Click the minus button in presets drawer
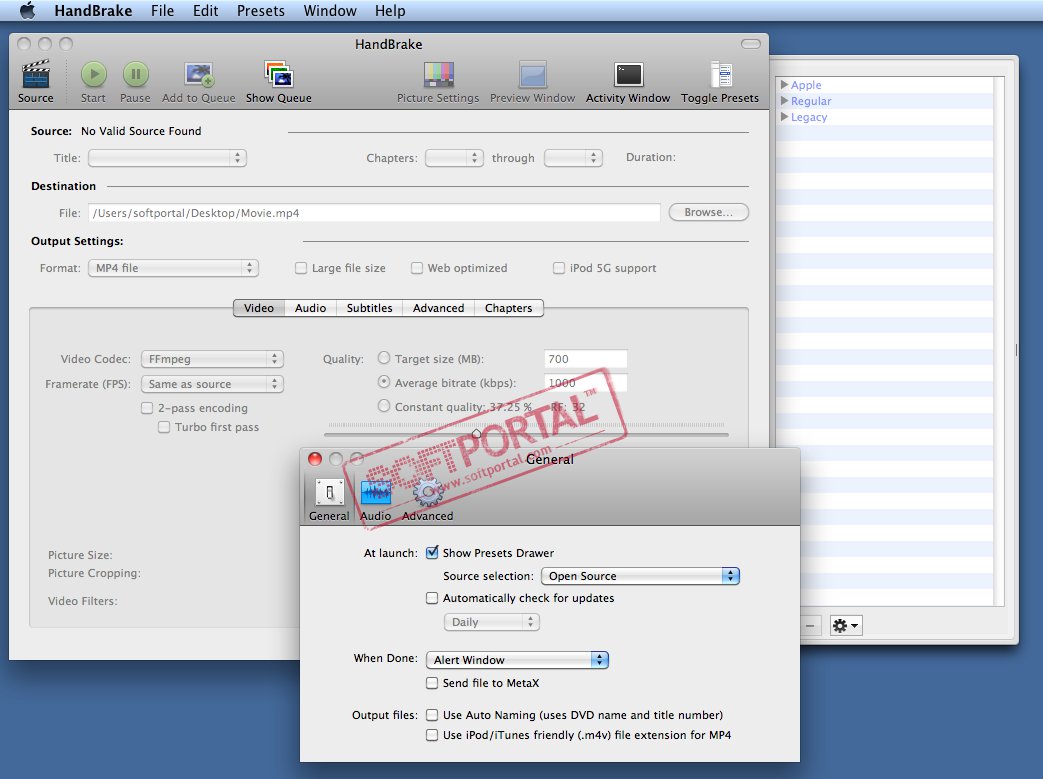The image size is (1043, 779). [810, 626]
